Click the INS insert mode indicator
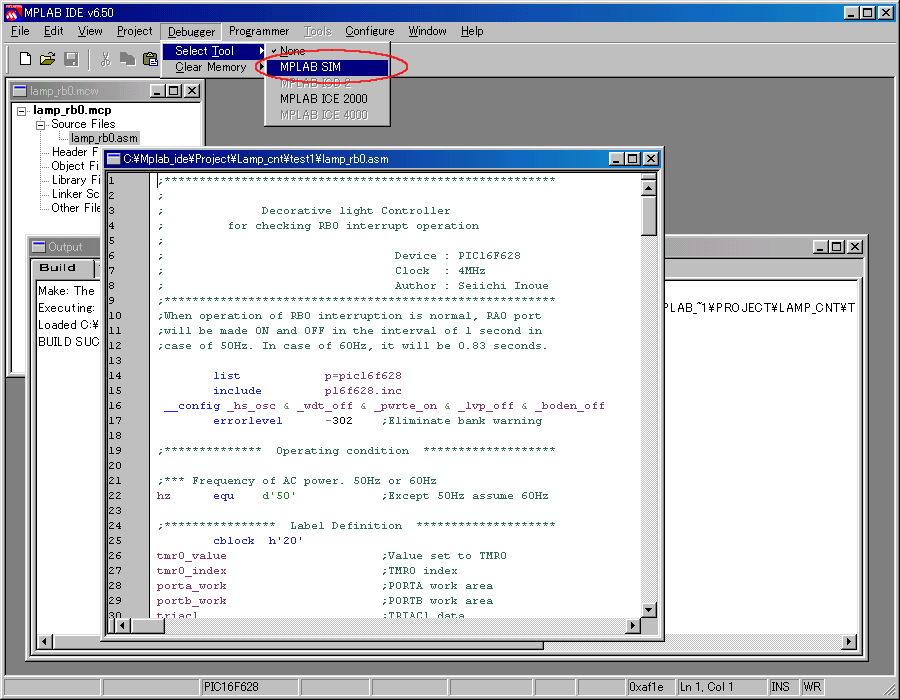This screenshot has width=900, height=700. point(783,687)
